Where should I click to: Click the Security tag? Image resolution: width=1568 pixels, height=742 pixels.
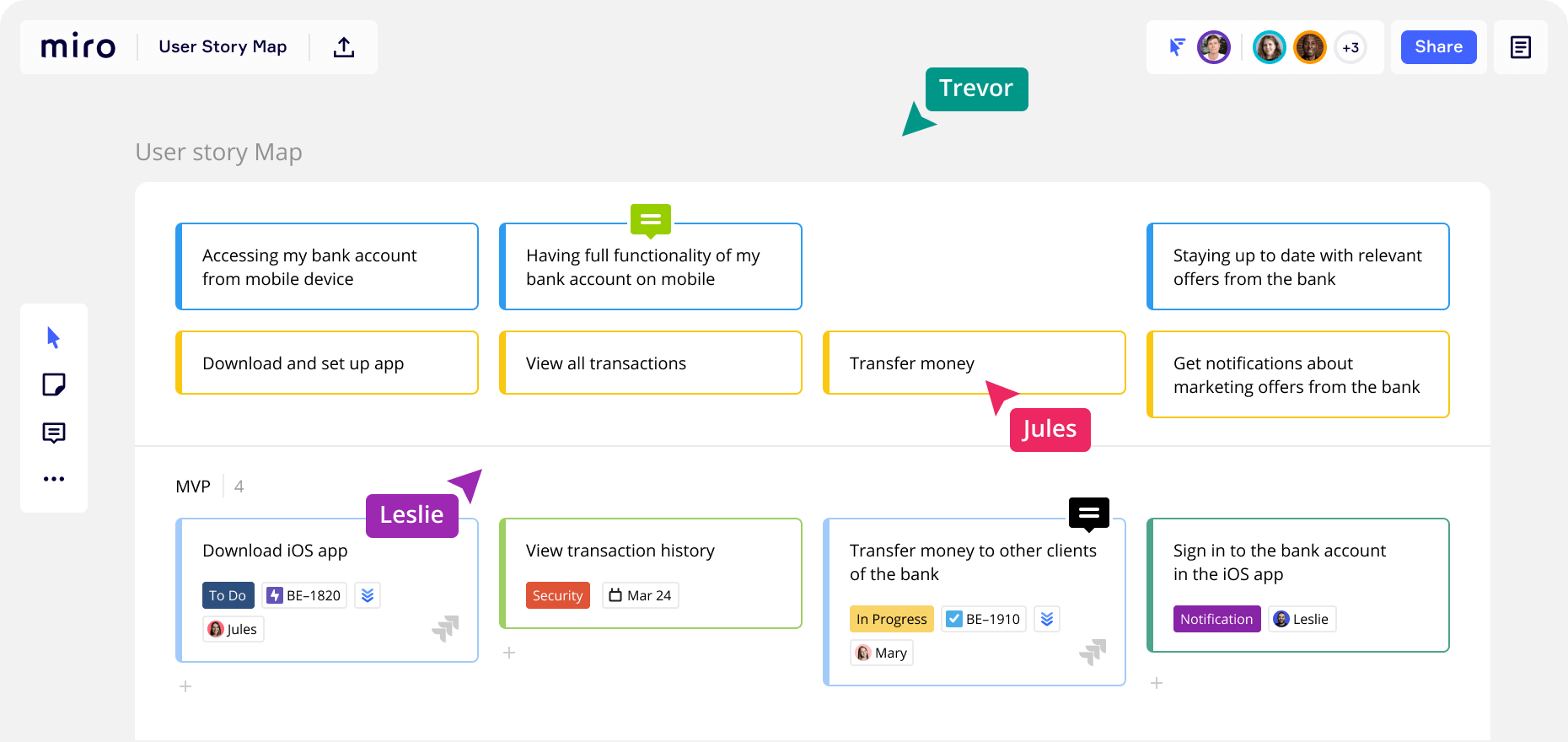tap(557, 595)
